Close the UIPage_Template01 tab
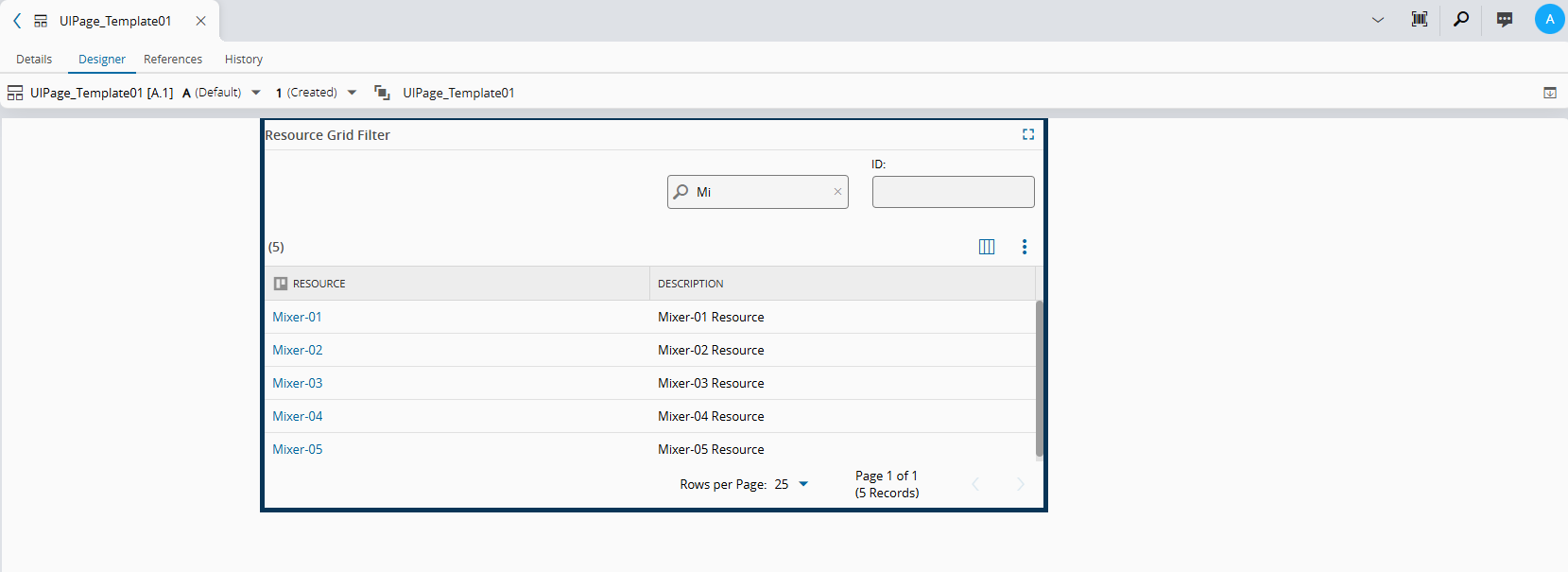 pos(200,21)
